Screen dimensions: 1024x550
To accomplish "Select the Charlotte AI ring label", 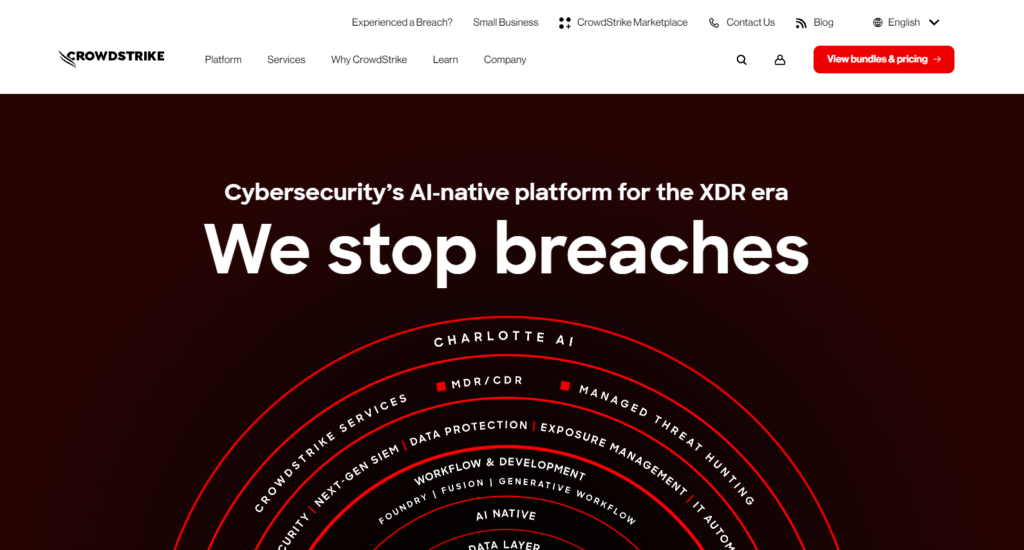I will coord(504,340).
